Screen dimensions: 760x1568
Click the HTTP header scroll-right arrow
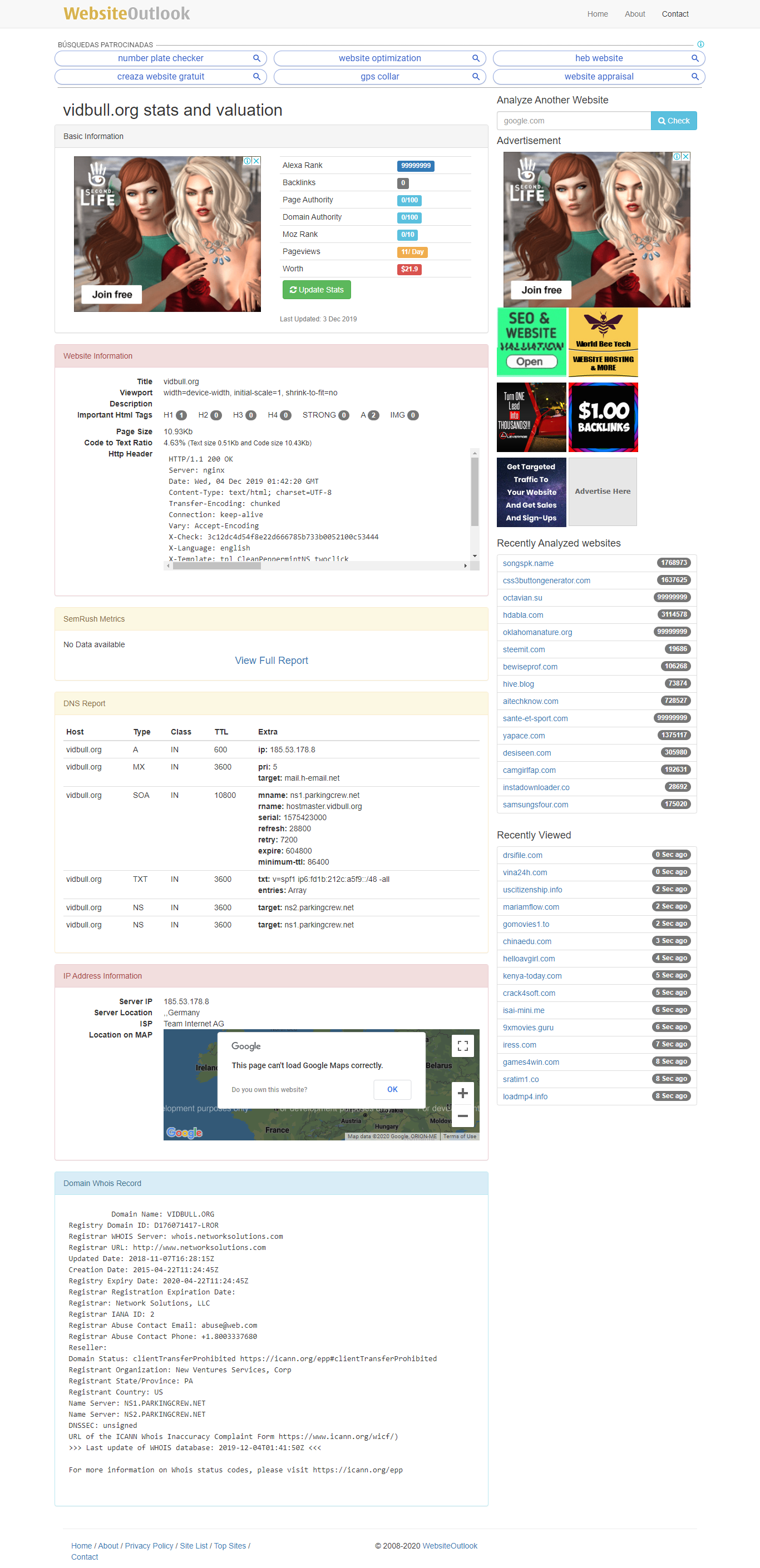click(x=465, y=565)
